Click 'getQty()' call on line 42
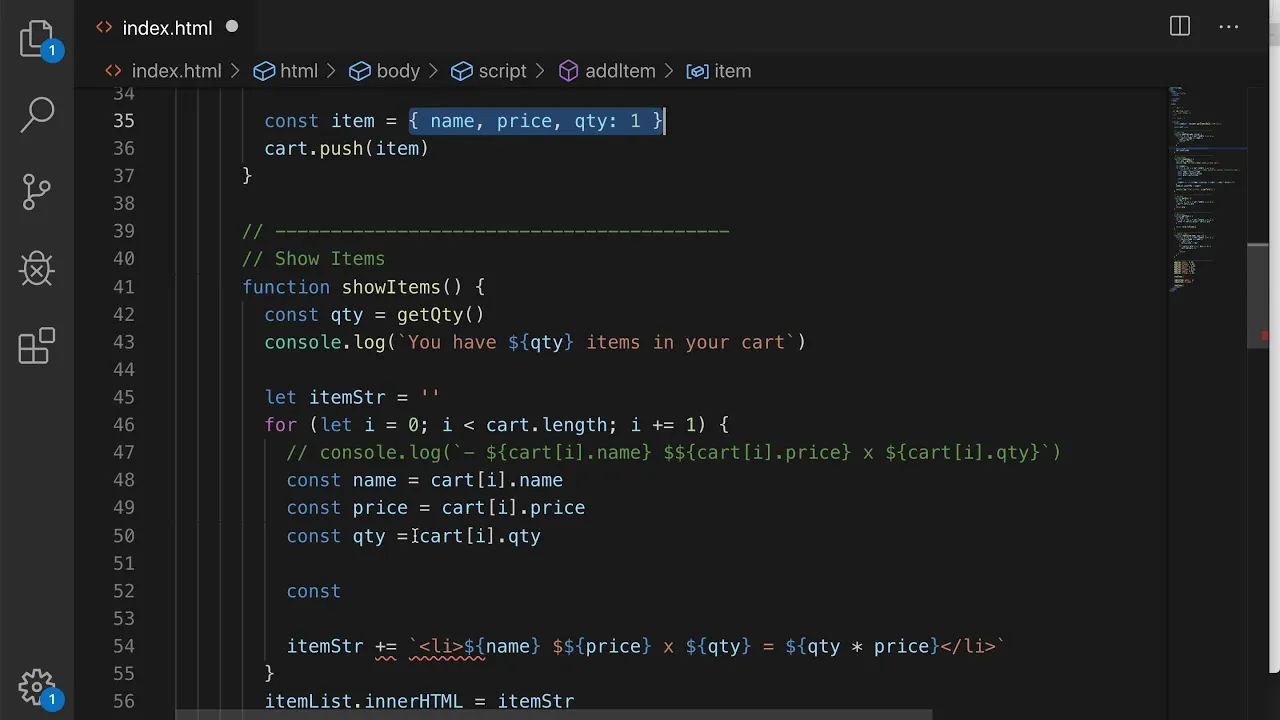Viewport: 1280px width, 720px height. 441,315
